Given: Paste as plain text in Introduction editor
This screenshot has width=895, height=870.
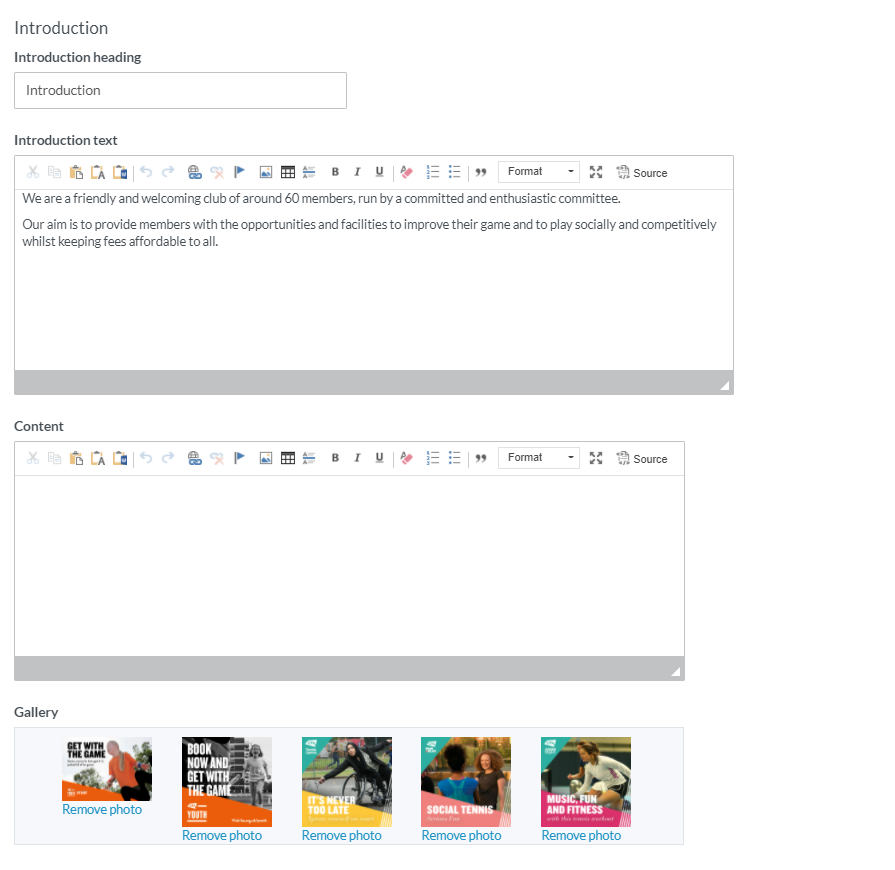Looking at the screenshot, I should click(x=98, y=172).
